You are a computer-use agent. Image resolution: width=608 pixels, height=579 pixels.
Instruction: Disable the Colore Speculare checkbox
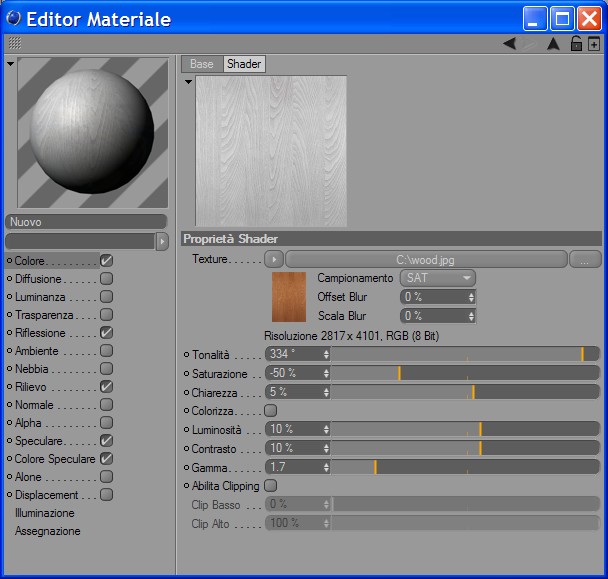tap(106, 459)
